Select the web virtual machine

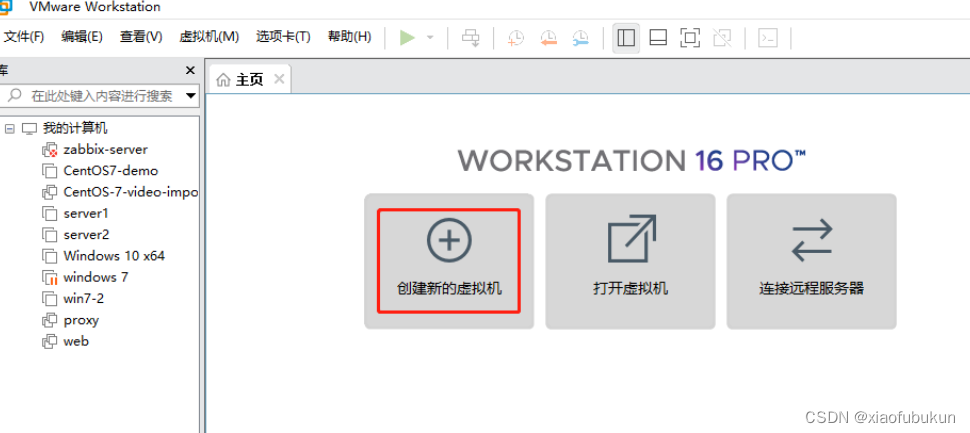click(76, 341)
